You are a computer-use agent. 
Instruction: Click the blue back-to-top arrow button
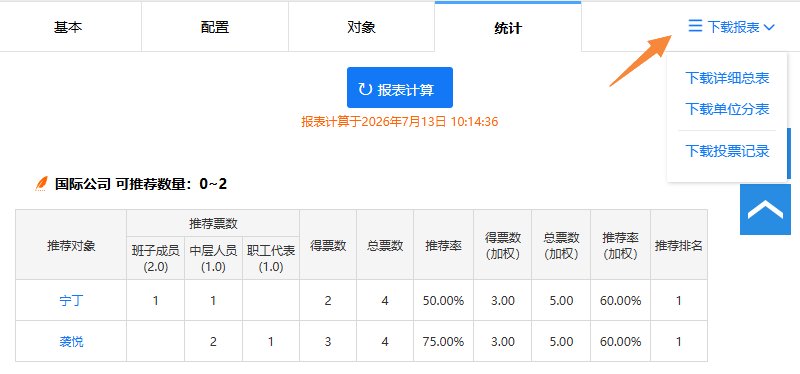pos(765,209)
